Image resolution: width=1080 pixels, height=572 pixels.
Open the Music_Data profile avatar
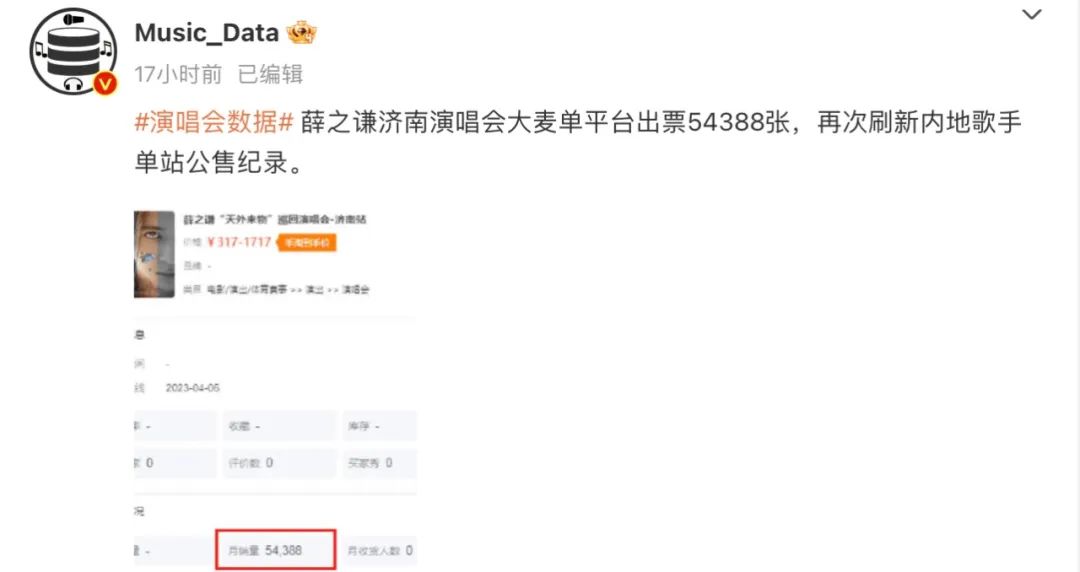73,52
